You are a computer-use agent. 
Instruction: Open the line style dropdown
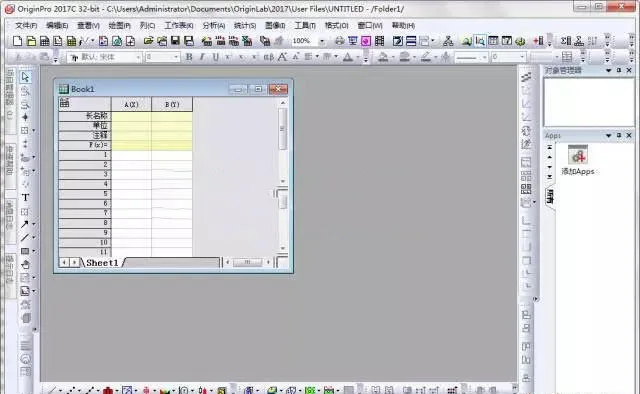tap(484, 57)
